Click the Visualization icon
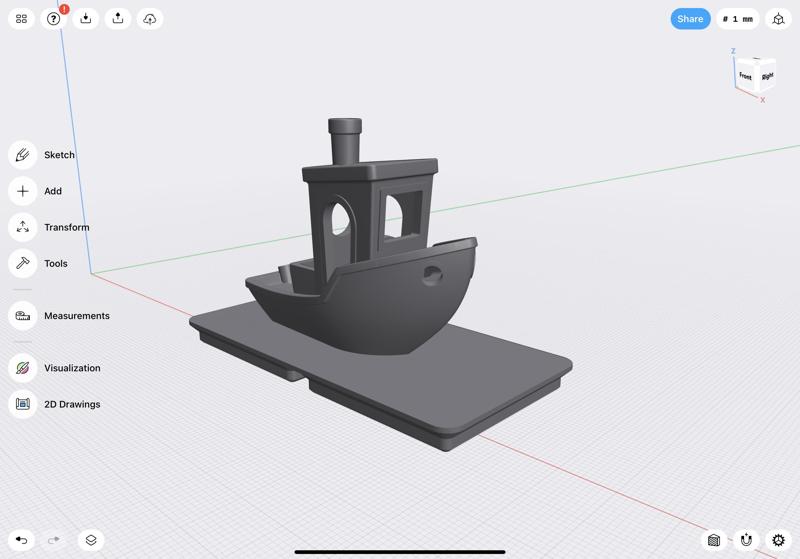The height and width of the screenshot is (559, 800). click(22, 368)
